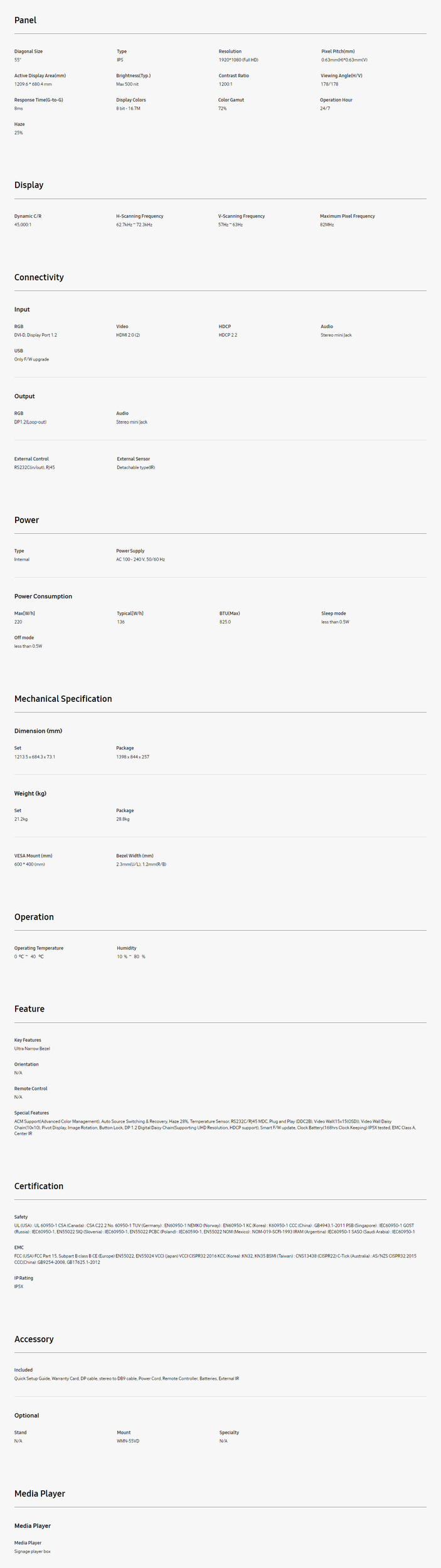
Task: Click the Mount WMN-55VD optional accessory
Action: tap(128, 1441)
